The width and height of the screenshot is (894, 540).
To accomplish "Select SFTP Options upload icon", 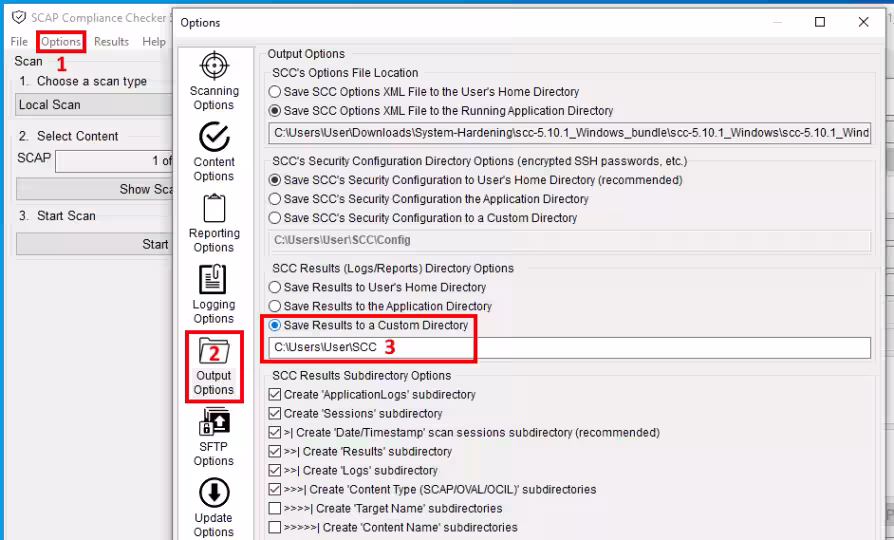I will click(x=214, y=422).
